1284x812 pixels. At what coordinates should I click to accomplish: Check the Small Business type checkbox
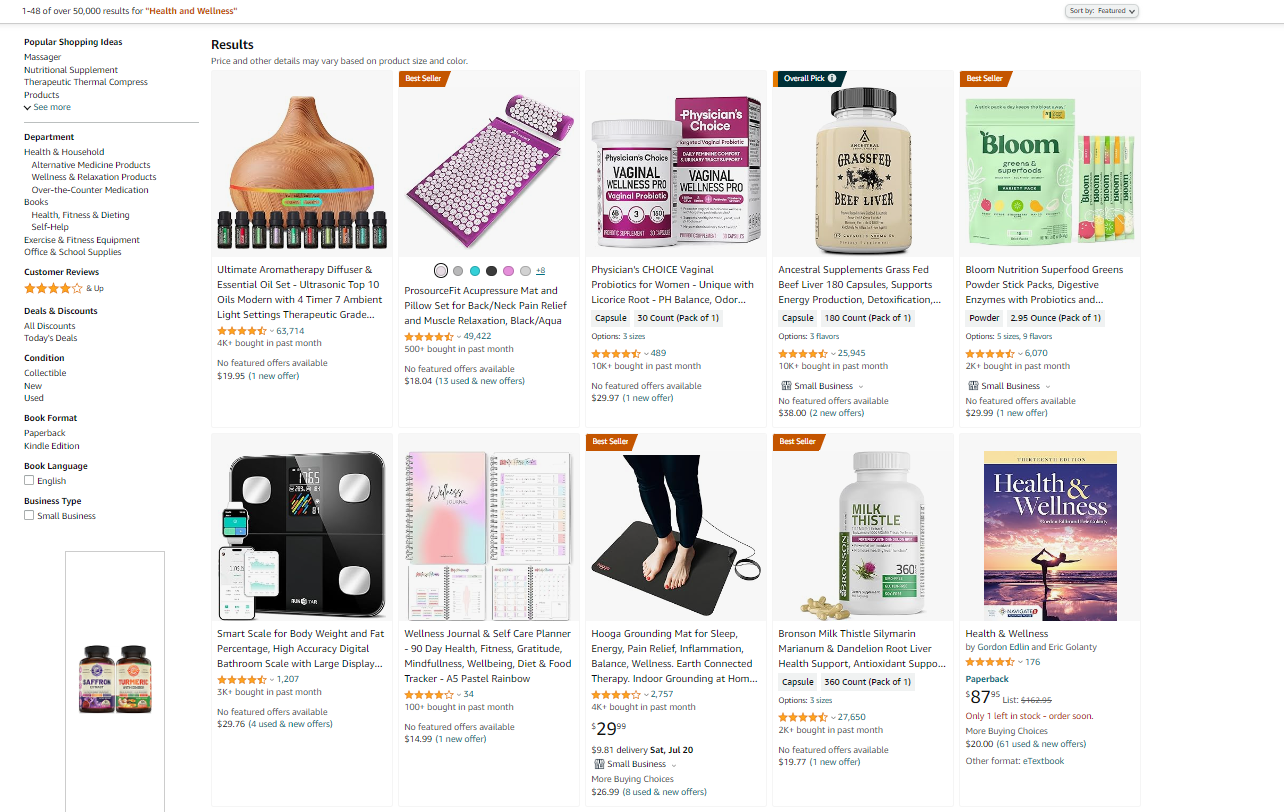[x=29, y=515]
